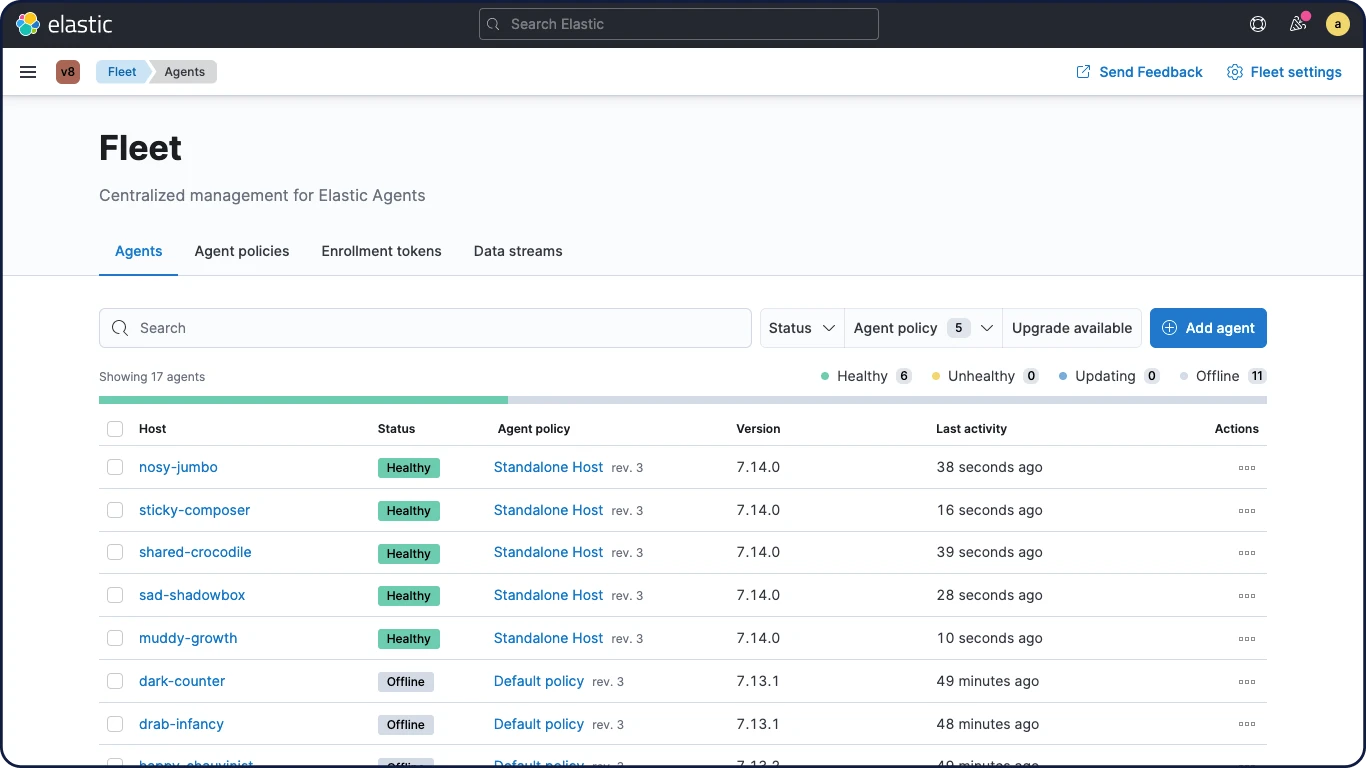Image resolution: width=1366 pixels, height=768 pixels.
Task: Open the Fleet settings link
Action: pyautogui.click(x=1284, y=72)
